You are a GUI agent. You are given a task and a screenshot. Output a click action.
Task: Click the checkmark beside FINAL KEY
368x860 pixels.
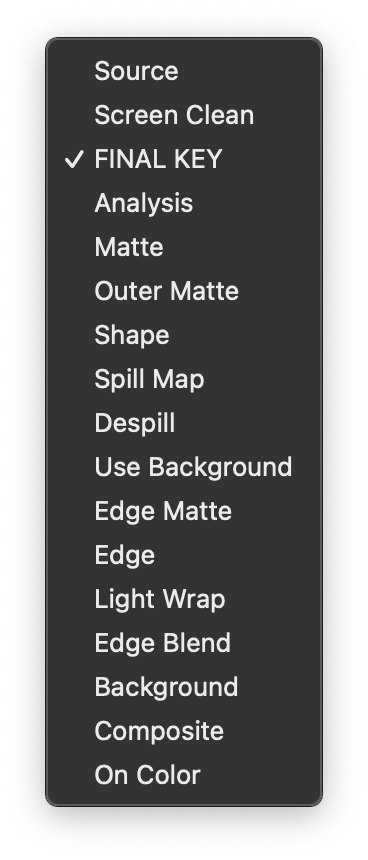[x=74, y=160]
